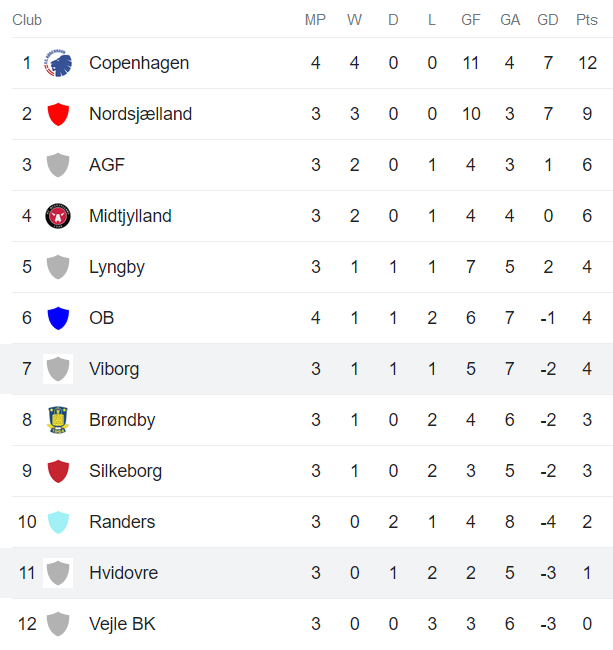Click the blue OB shield icon
This screenshot has height=650, width=613.
point(58,318)
